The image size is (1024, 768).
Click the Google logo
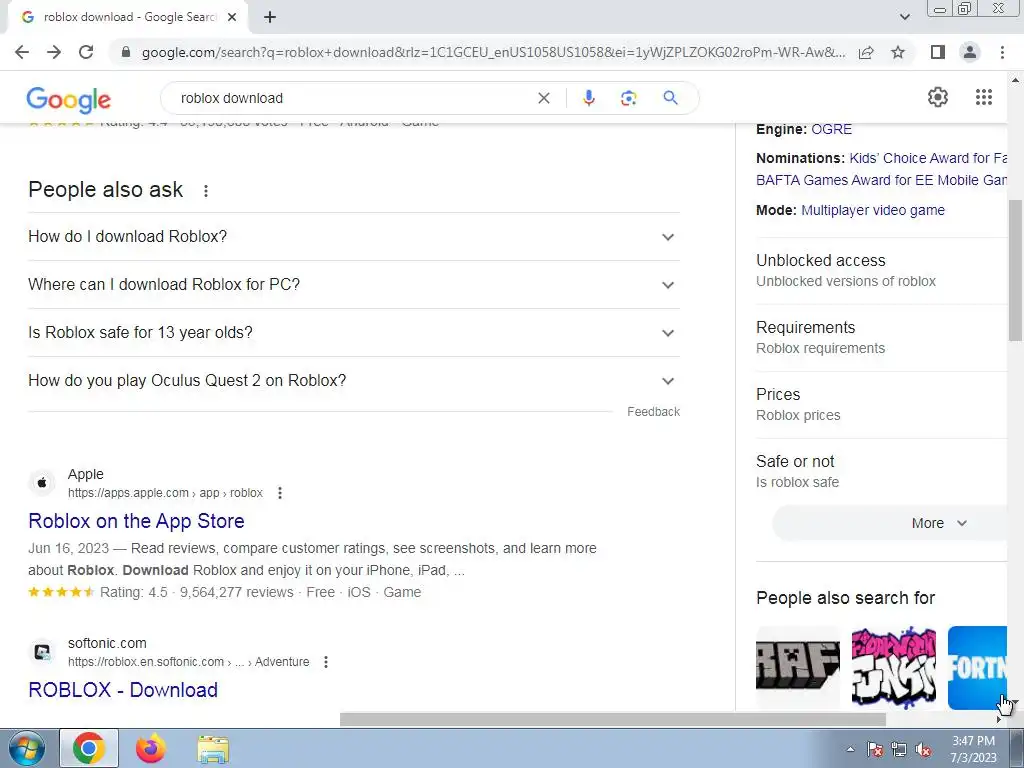(x=69, y=100)
